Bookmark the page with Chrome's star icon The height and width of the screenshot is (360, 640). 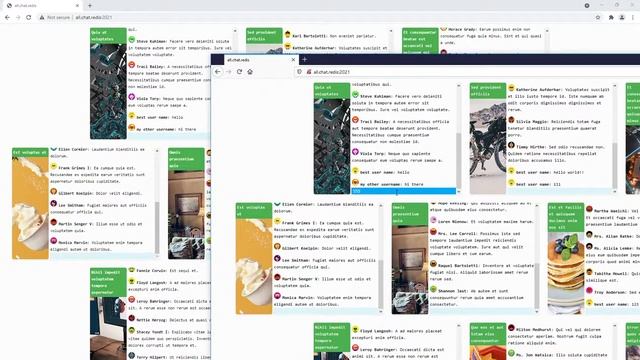coord(598,17)
